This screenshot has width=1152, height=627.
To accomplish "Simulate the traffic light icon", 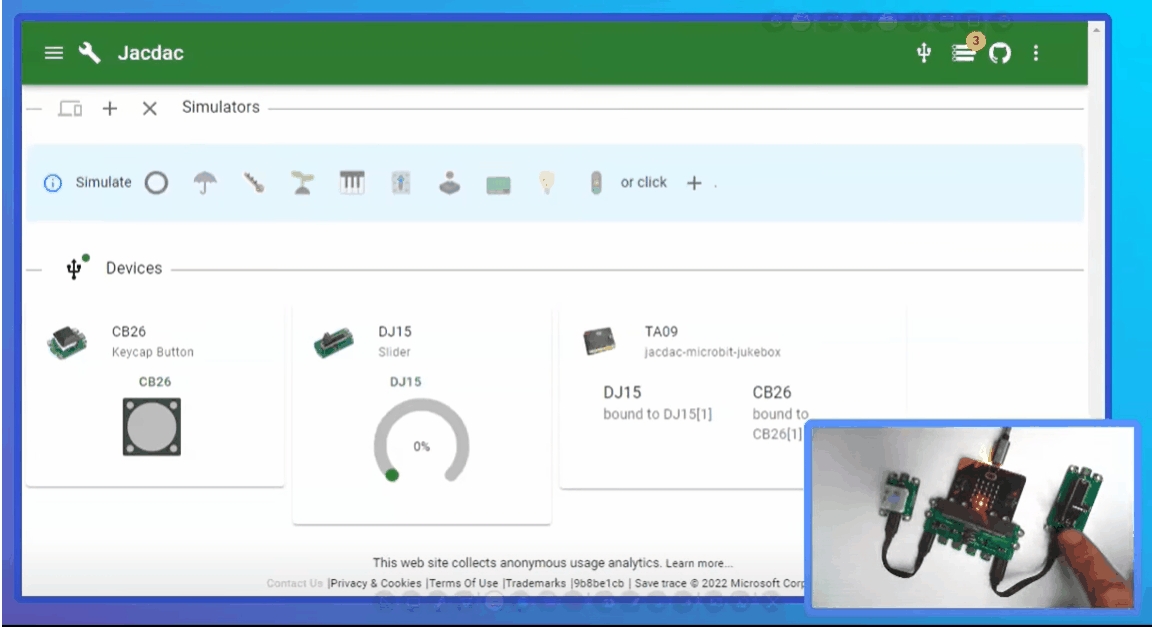I will [596, 183].
